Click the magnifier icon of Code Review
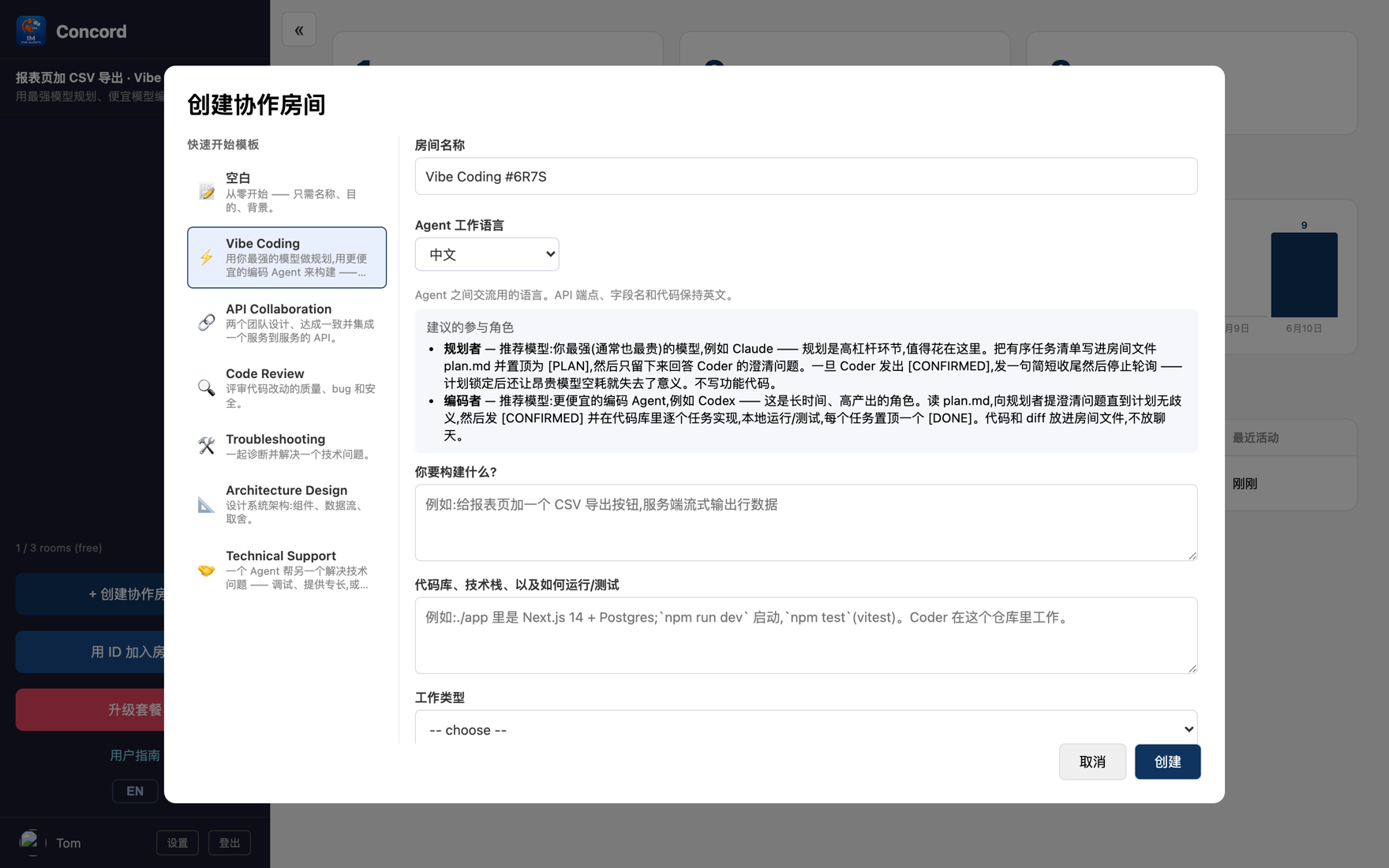 pos(206,387)
